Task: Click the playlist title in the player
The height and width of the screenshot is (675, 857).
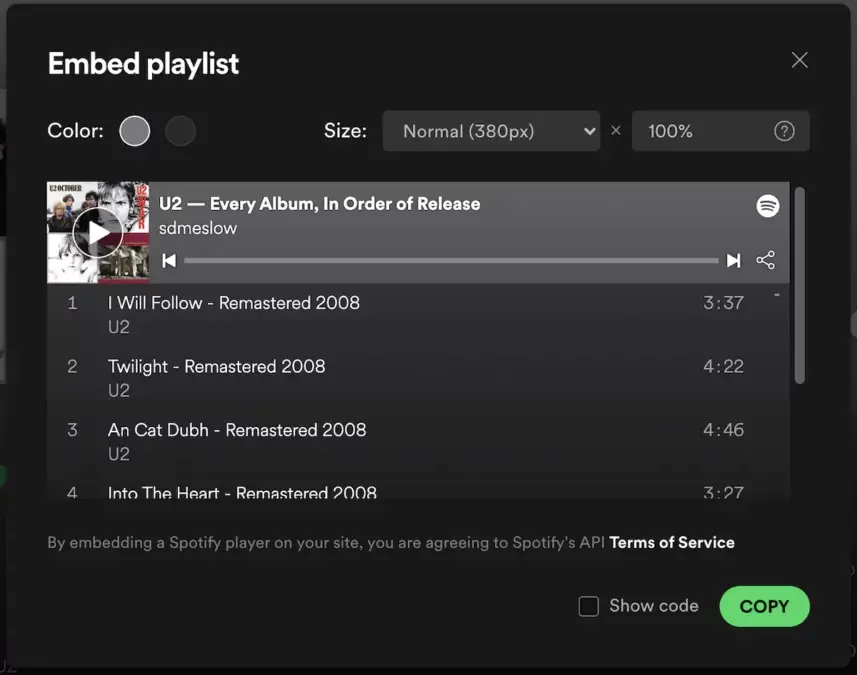Action: 320,203
